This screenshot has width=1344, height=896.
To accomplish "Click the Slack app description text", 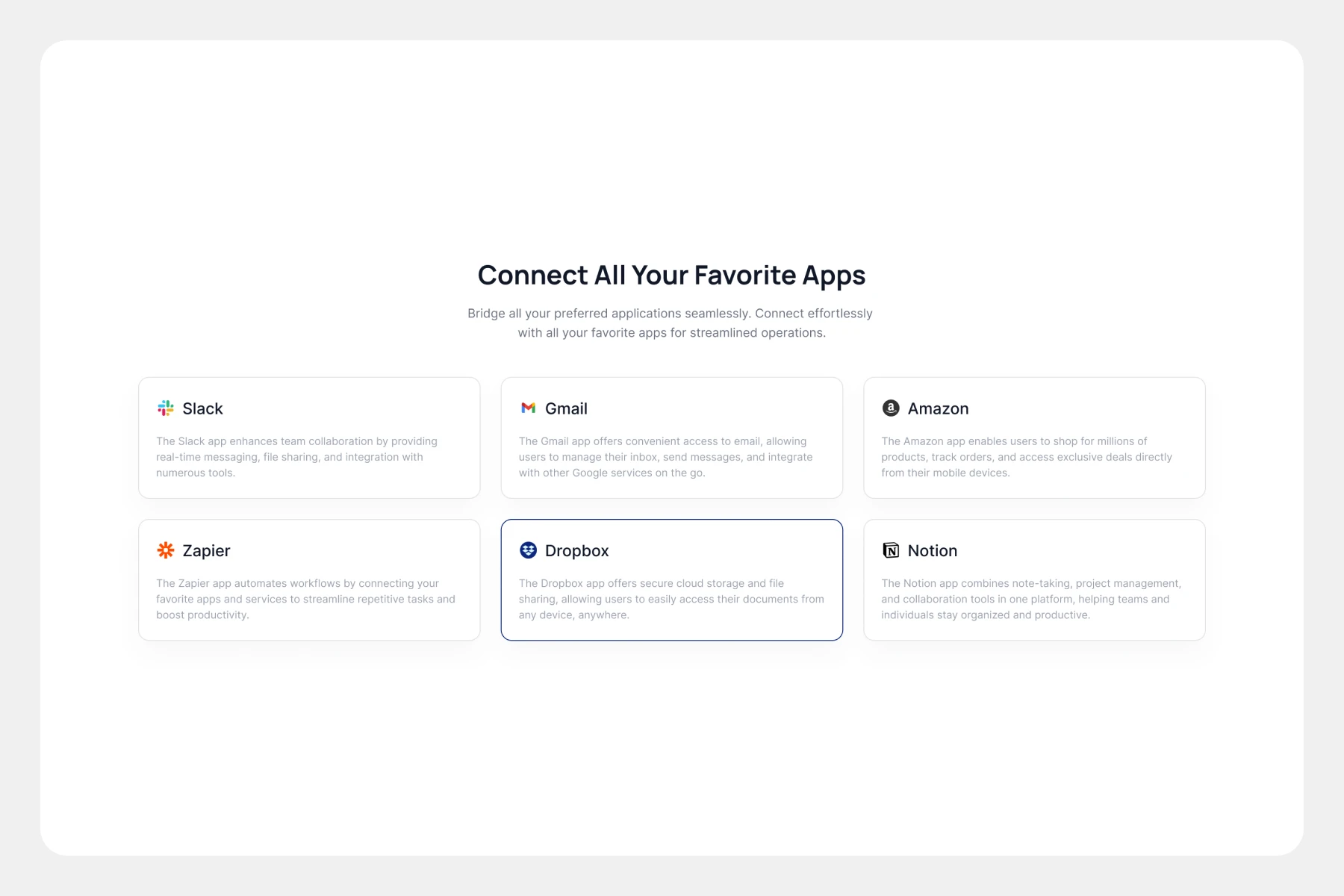I will [297, 457].
